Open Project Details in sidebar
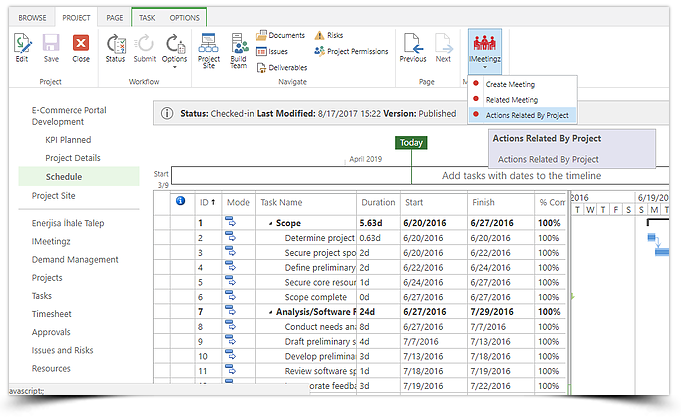Image resolution: width=681 pixels, height=417 pixels. [73, 158]
